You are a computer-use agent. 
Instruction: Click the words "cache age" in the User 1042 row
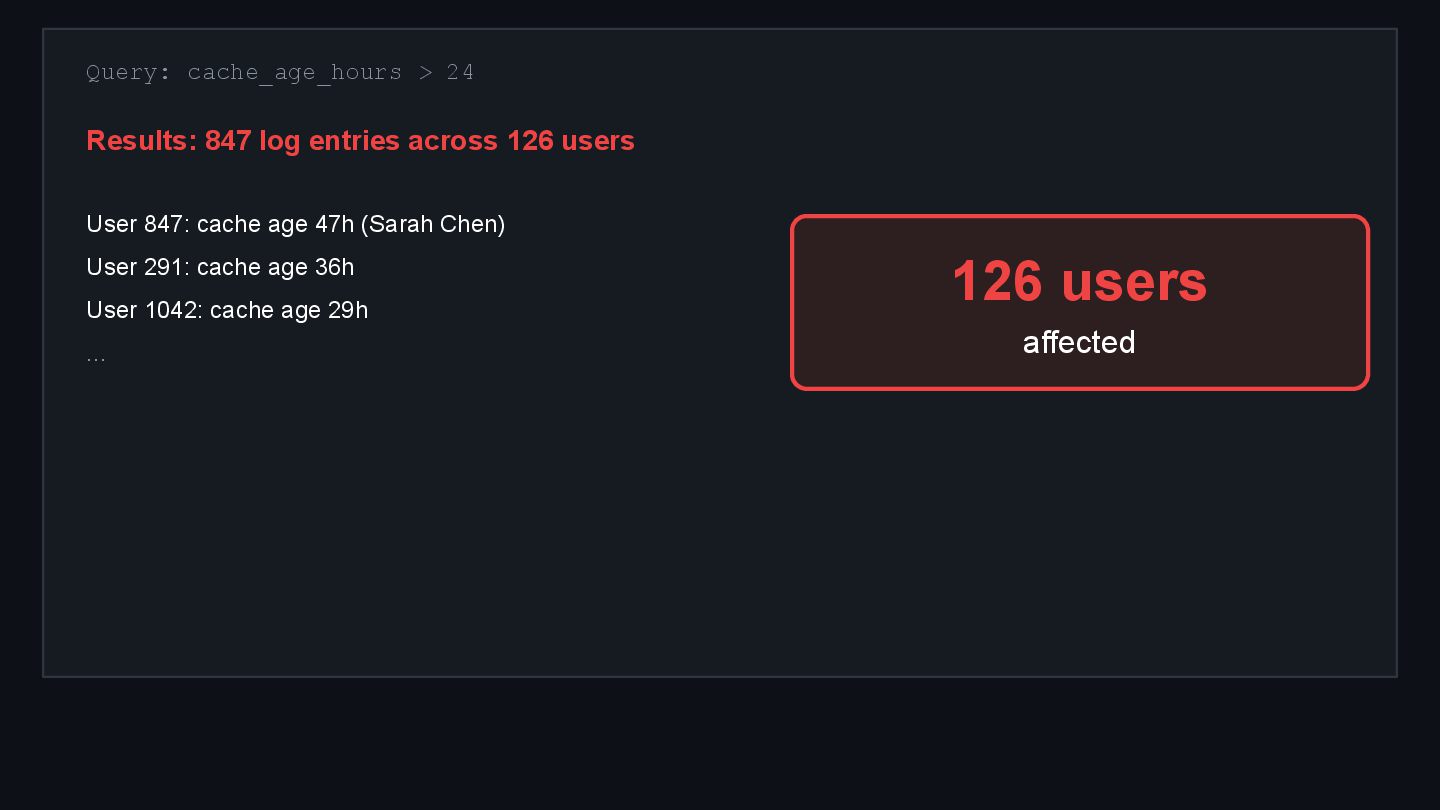point(265,310)
